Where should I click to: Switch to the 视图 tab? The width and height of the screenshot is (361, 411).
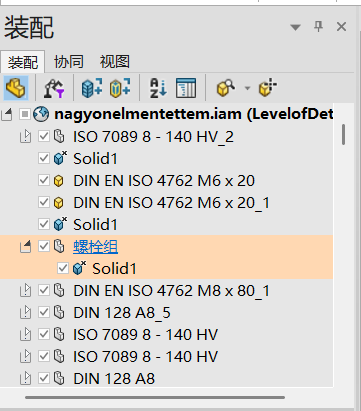115,62
